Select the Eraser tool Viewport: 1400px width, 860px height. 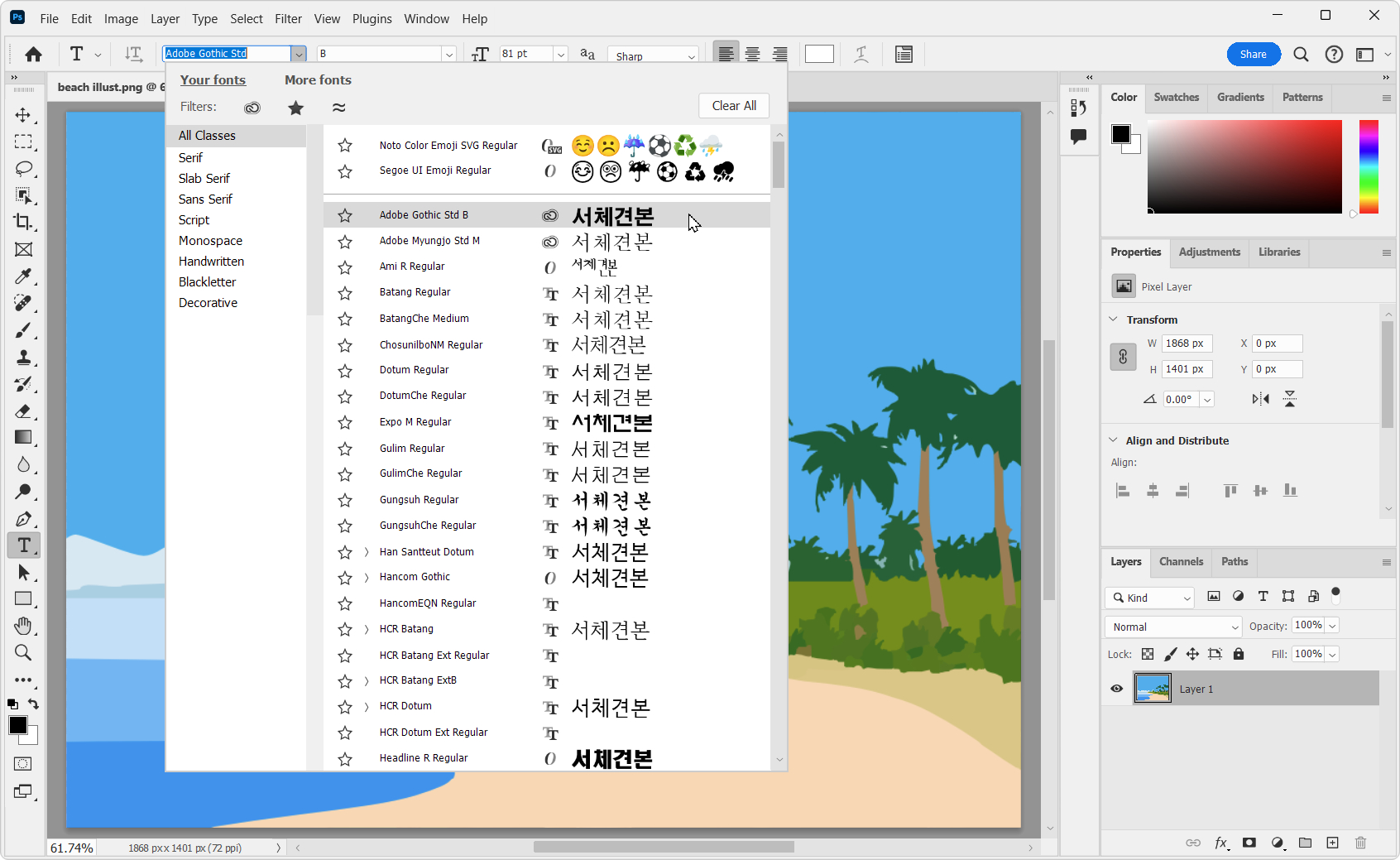click(23, 411)
